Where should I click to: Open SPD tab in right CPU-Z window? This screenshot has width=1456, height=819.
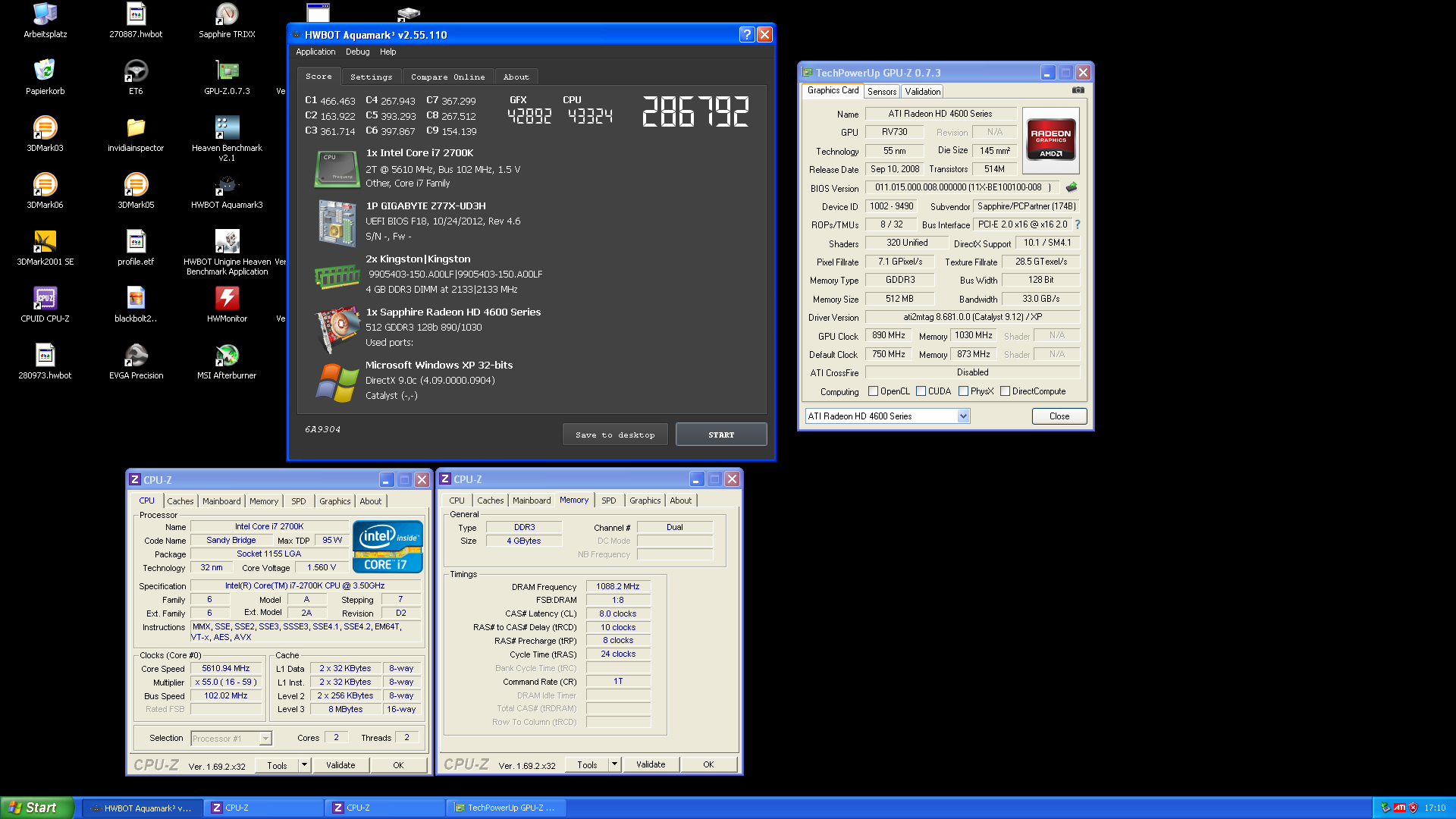[609, 500]
